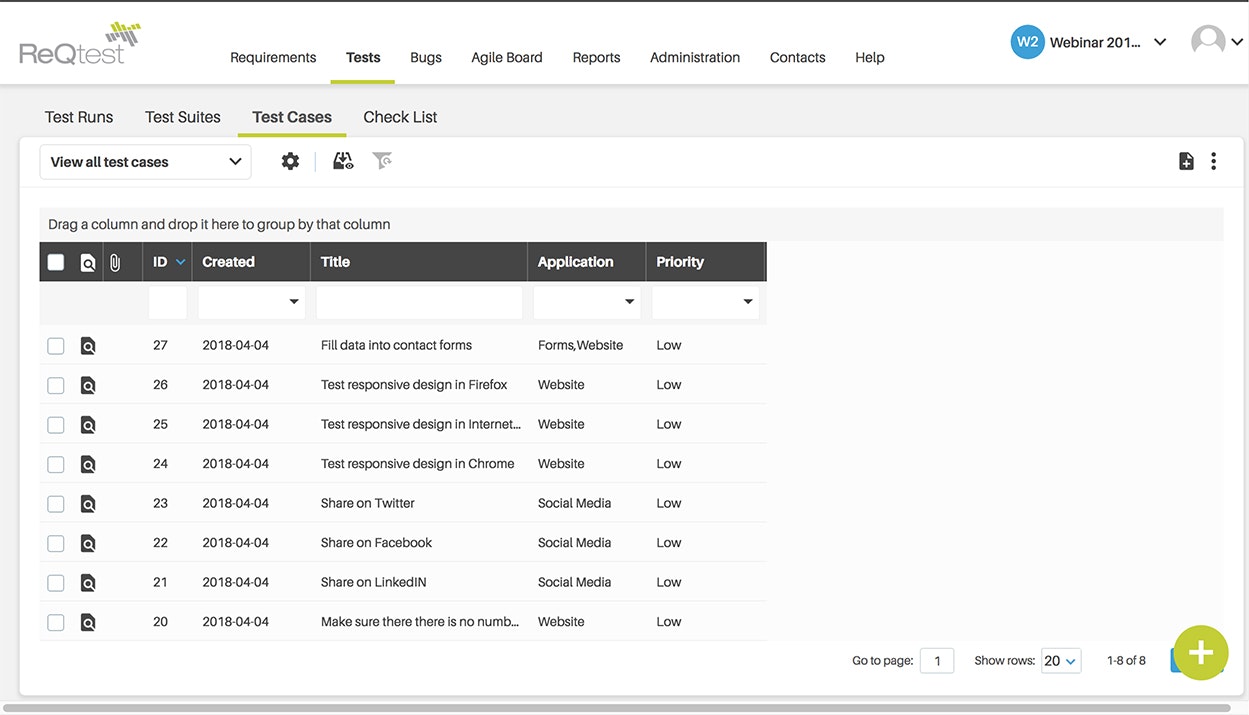Preview test case 23 magnifier icon

coord(88,504)
